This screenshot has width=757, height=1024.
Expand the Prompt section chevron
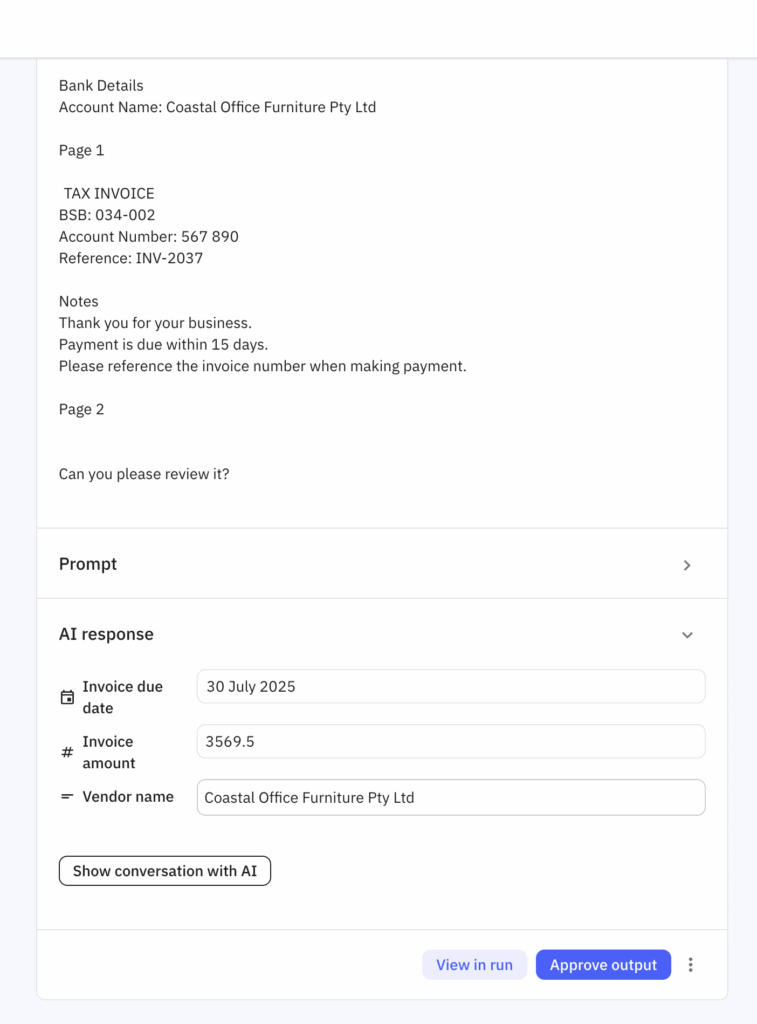click(x=687, y=565)
